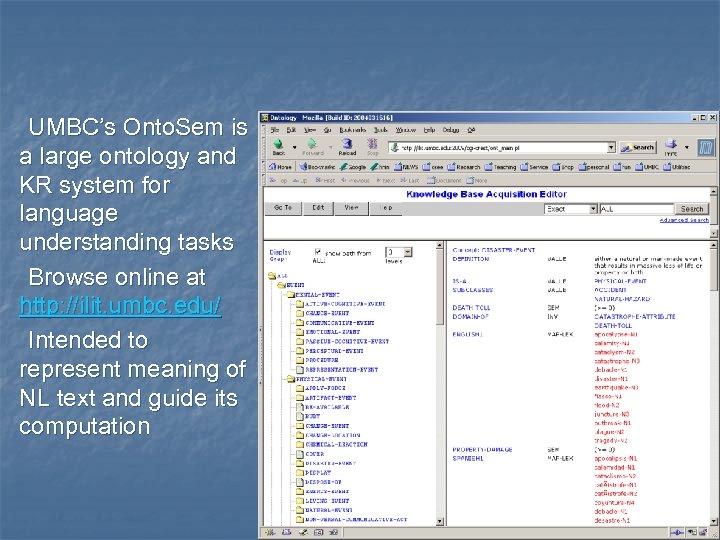
Task: Open the URL bar history dropdown
Action: pyautogui.click(x=611, y=147)
